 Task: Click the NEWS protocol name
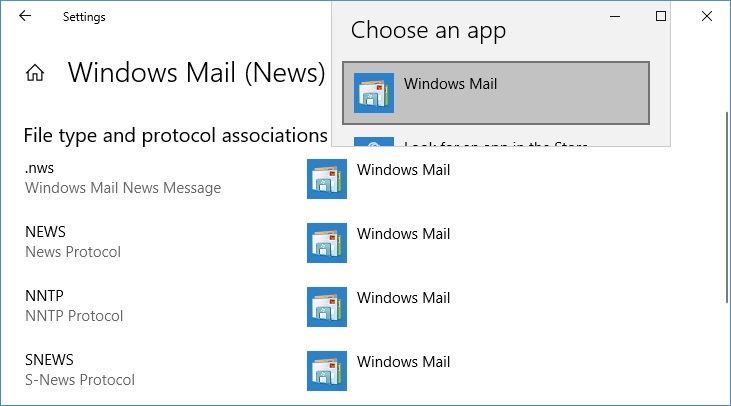tap(45, 232)
